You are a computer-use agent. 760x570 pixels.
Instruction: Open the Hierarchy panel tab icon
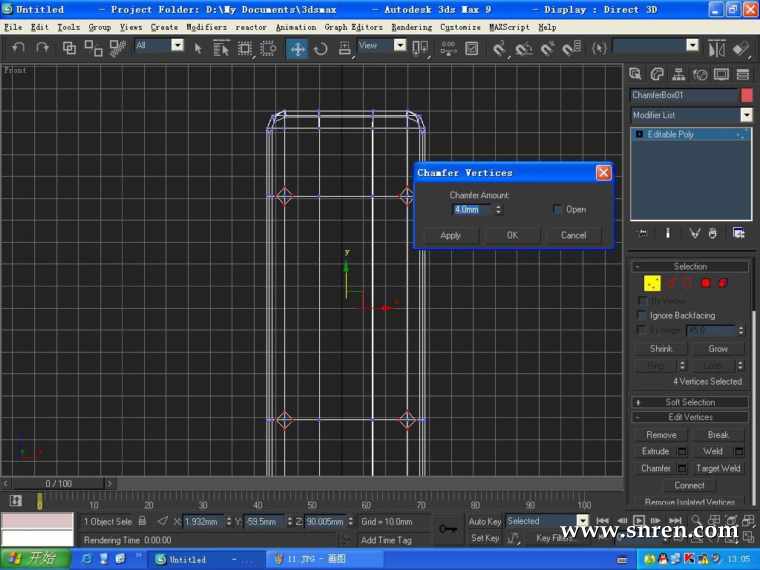coord(679,74)
